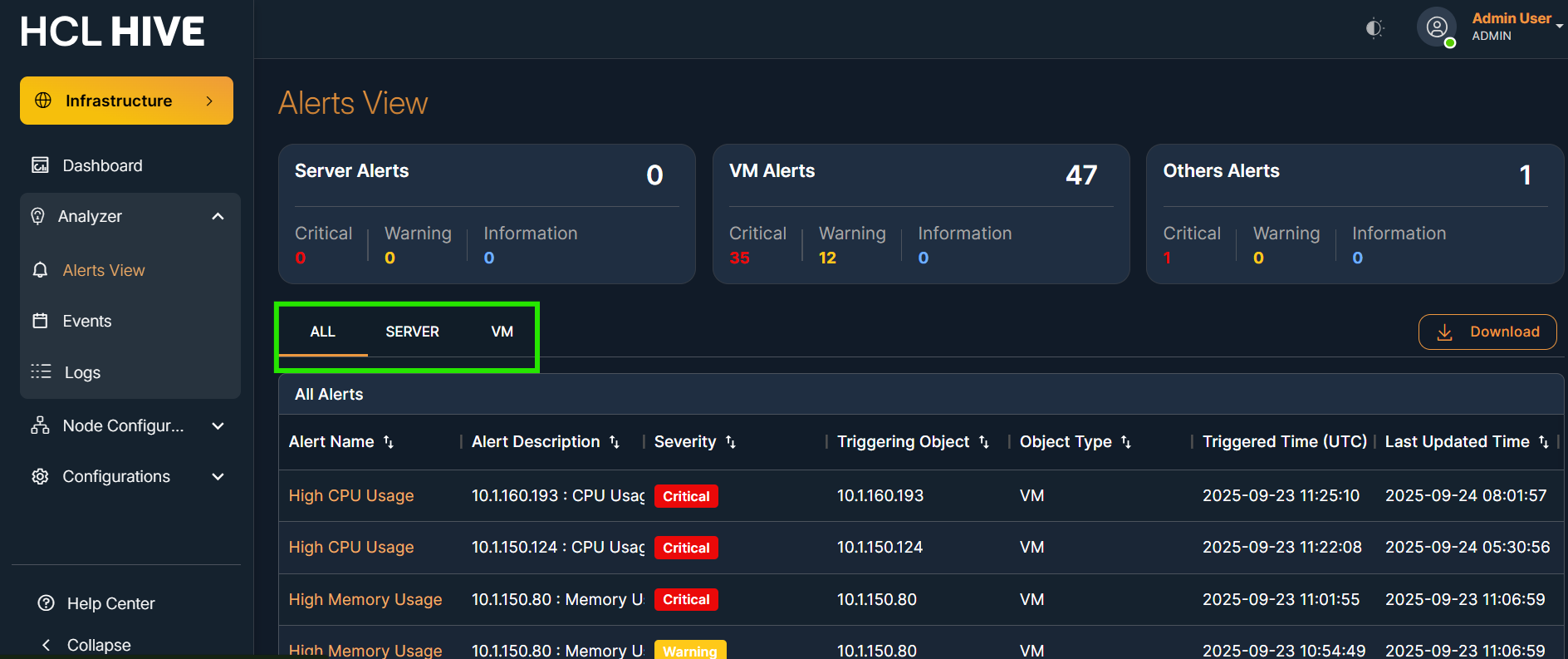Sort table by Alert Name column
The width and height of the screenshot is (1568, 659).
coord(389,442)
